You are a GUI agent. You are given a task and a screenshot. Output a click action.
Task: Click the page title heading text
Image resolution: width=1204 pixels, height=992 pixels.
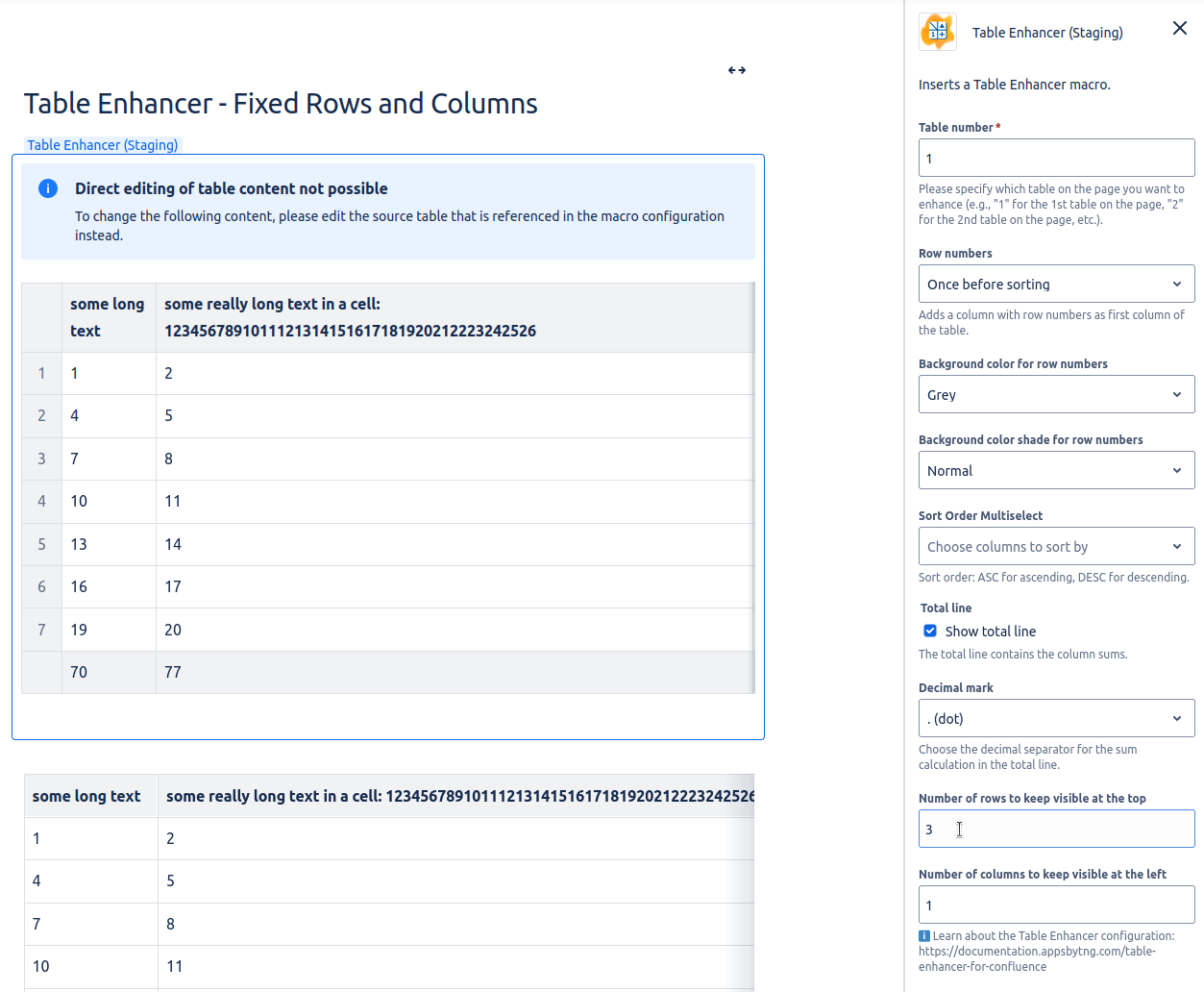[x=281, y=104]
